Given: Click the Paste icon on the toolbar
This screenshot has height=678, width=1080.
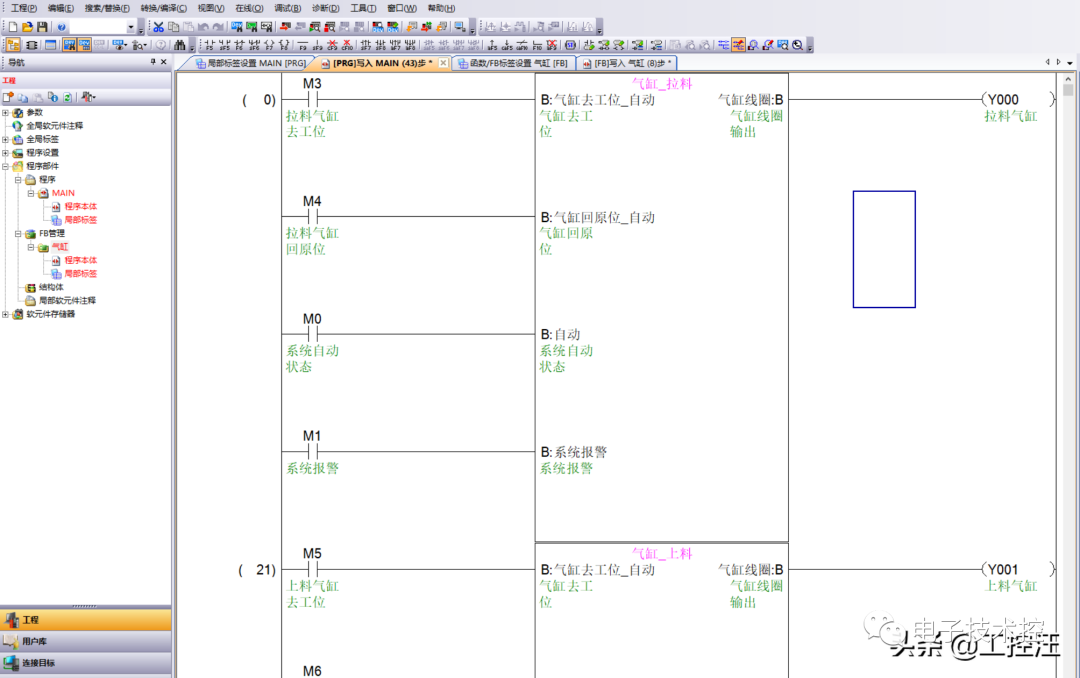Looking at the screenshot, I should pyautogui.click(x=188, y=26).
